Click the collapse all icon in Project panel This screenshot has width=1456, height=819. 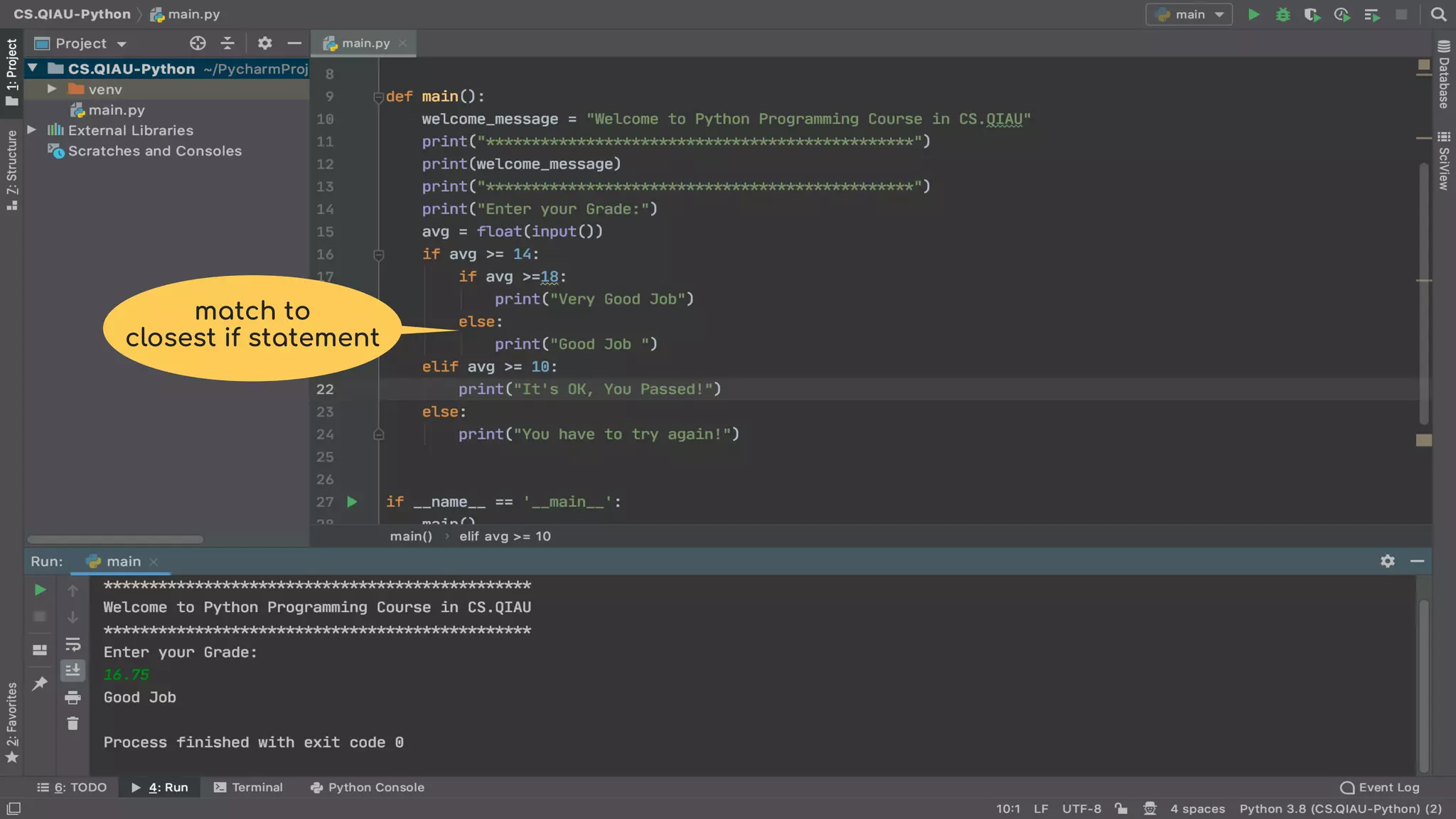tap(227, 43)
